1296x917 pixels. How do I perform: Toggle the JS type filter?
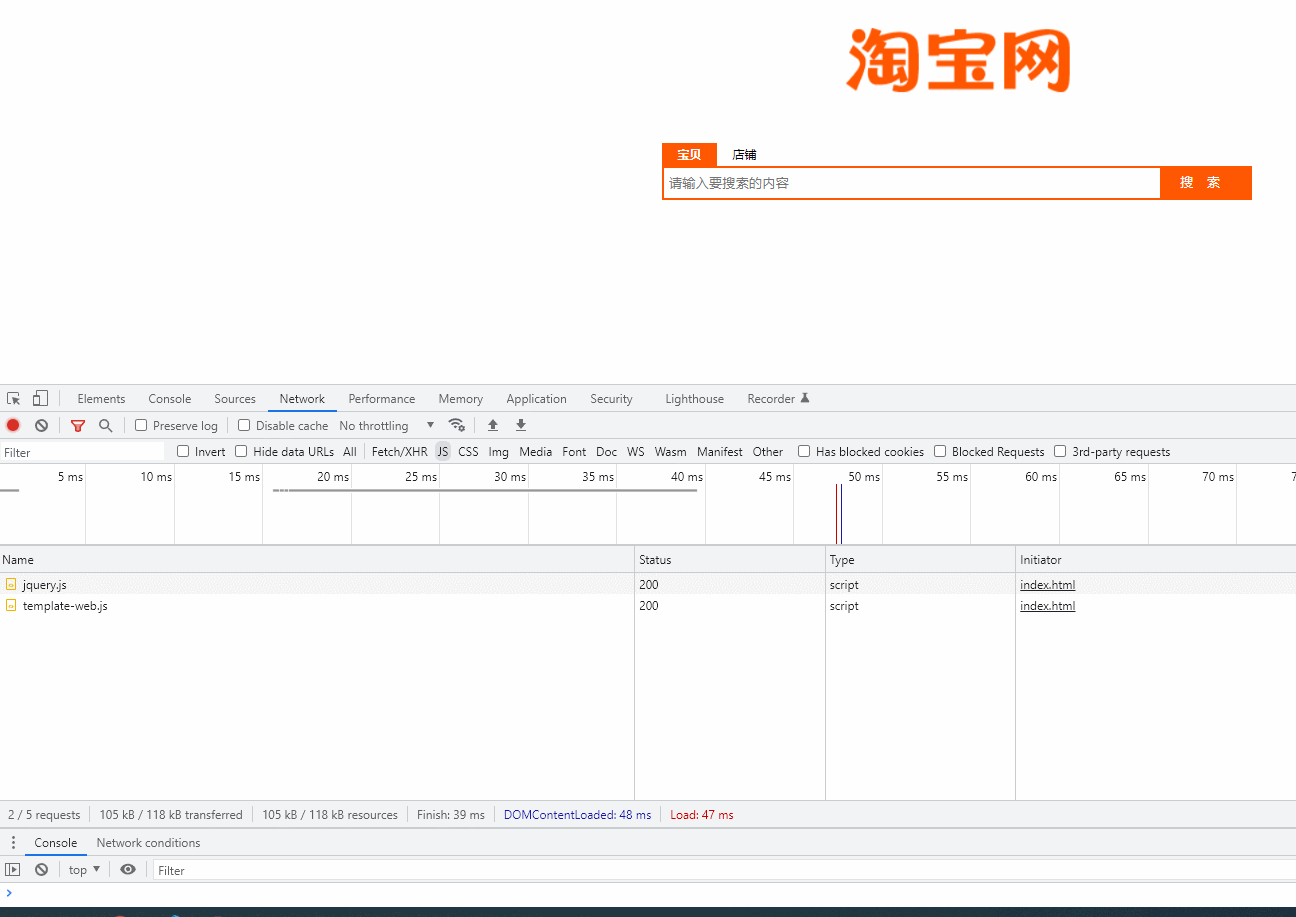pyautogui.click(x=443, y=452)
